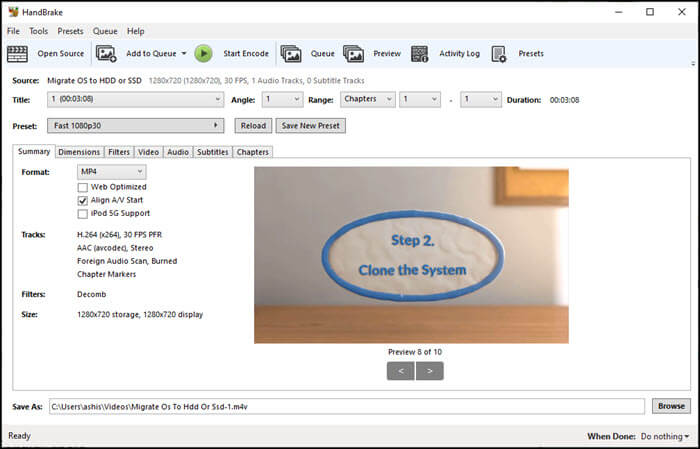Open the Queue icon in toolbar
Screen dimensions: 700x449
click(291, 54)
